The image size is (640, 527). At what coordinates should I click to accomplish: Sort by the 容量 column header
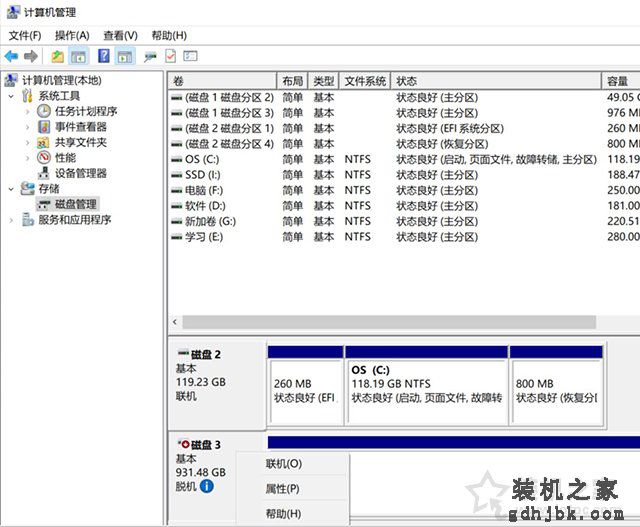(x=621, y=81)
